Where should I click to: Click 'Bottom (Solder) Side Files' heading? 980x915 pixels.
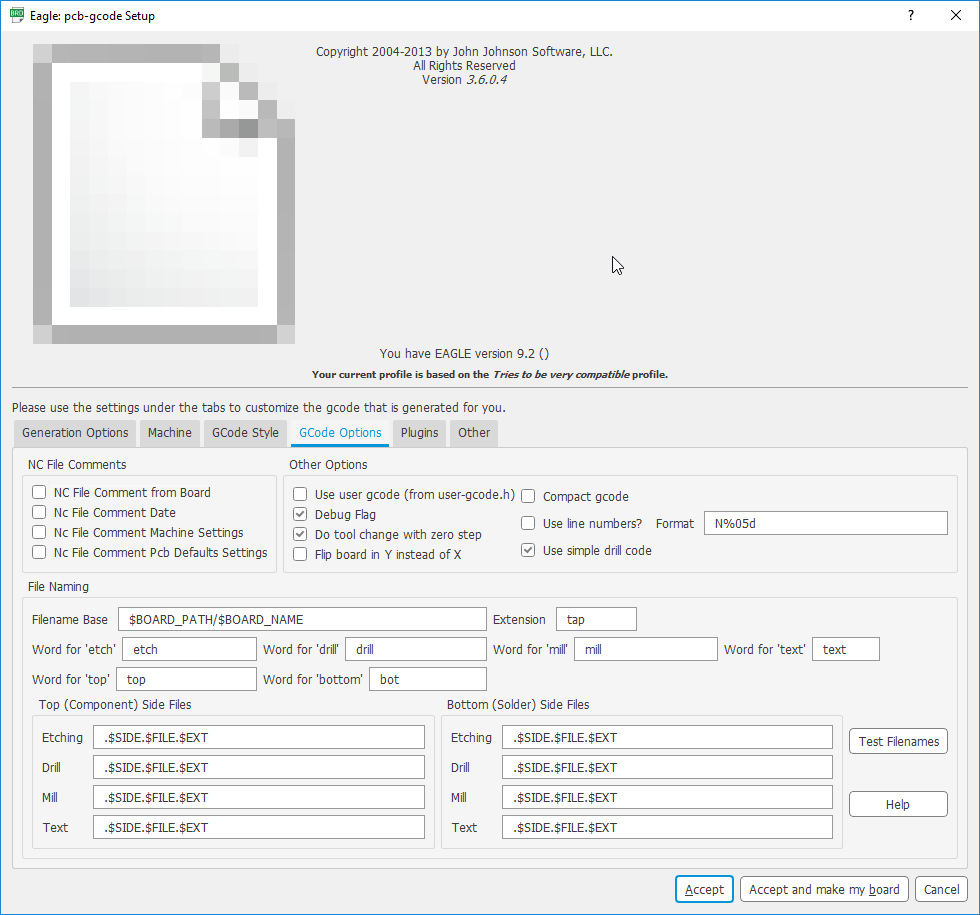pyautogui.click(x=518, y=704)
